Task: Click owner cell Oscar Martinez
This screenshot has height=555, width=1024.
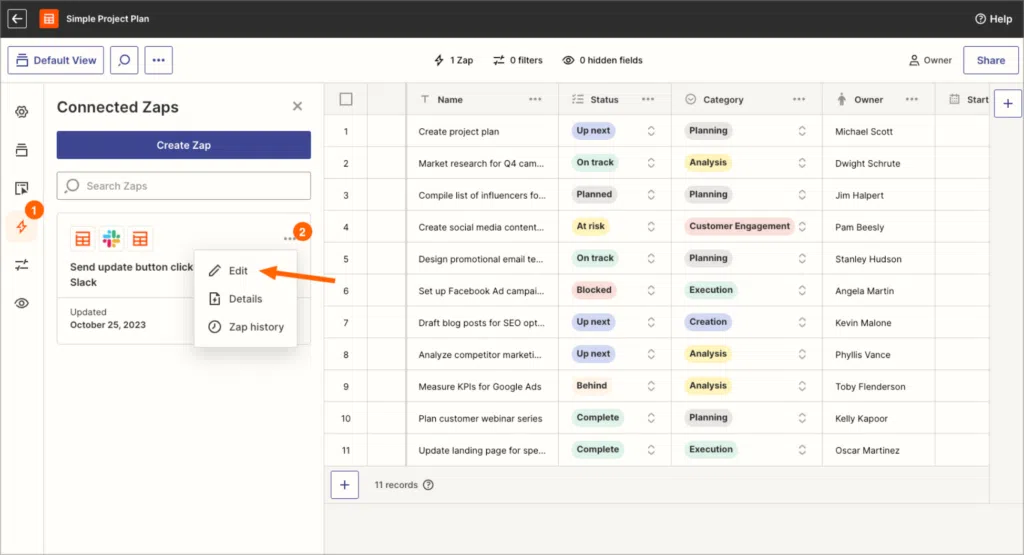Action: [878, 451]
